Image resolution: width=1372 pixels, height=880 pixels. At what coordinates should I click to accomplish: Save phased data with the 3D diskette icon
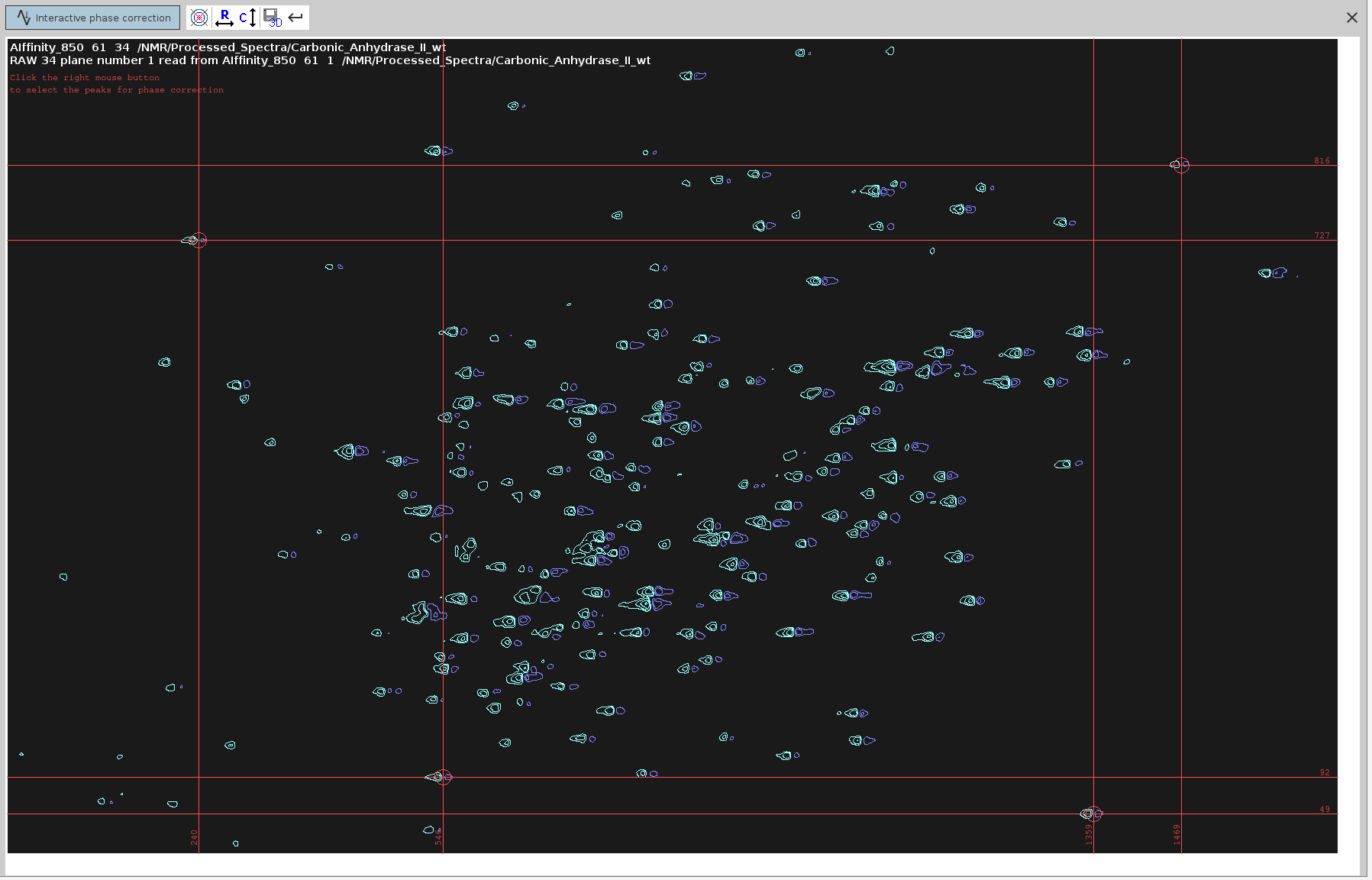(x=271, y=17)
